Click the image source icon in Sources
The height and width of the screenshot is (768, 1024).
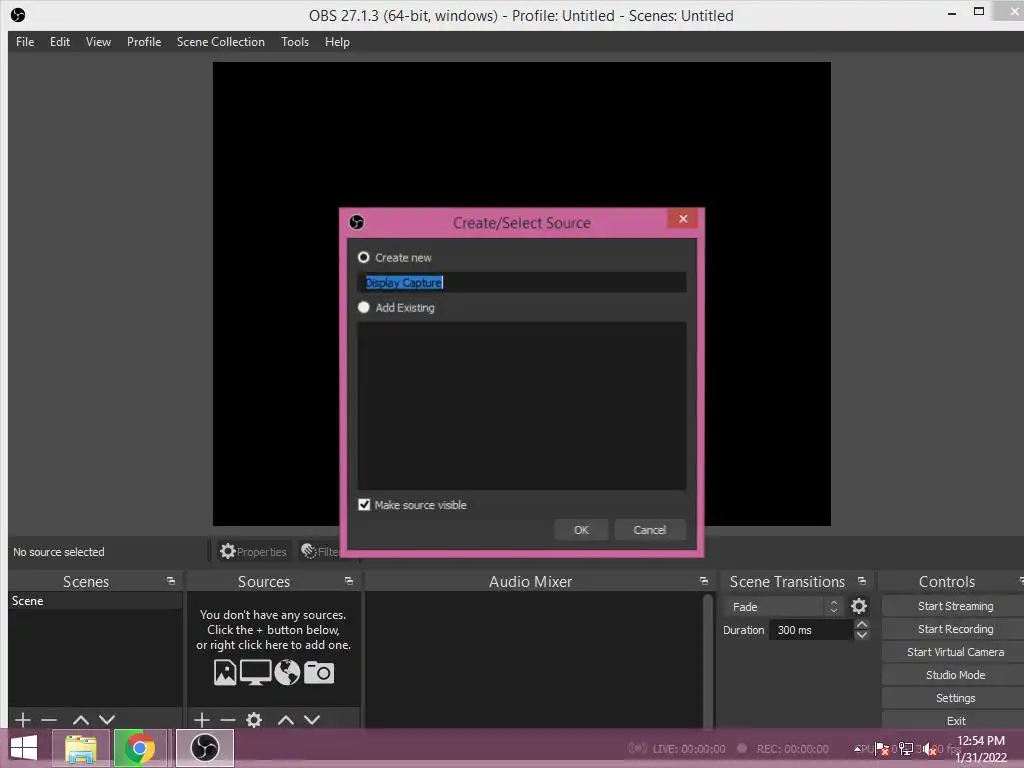click(225, 673)
